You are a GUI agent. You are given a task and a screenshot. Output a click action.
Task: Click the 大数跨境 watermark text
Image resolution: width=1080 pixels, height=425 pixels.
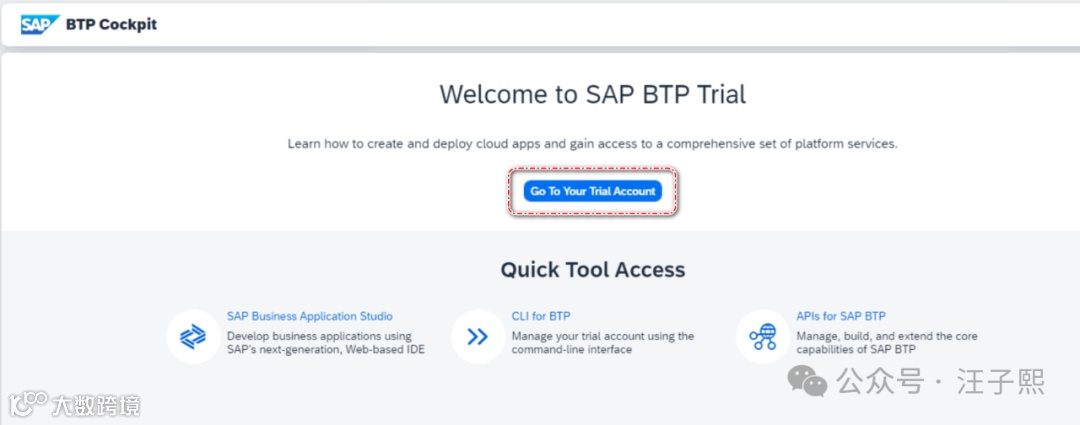(x=96, y=405)
